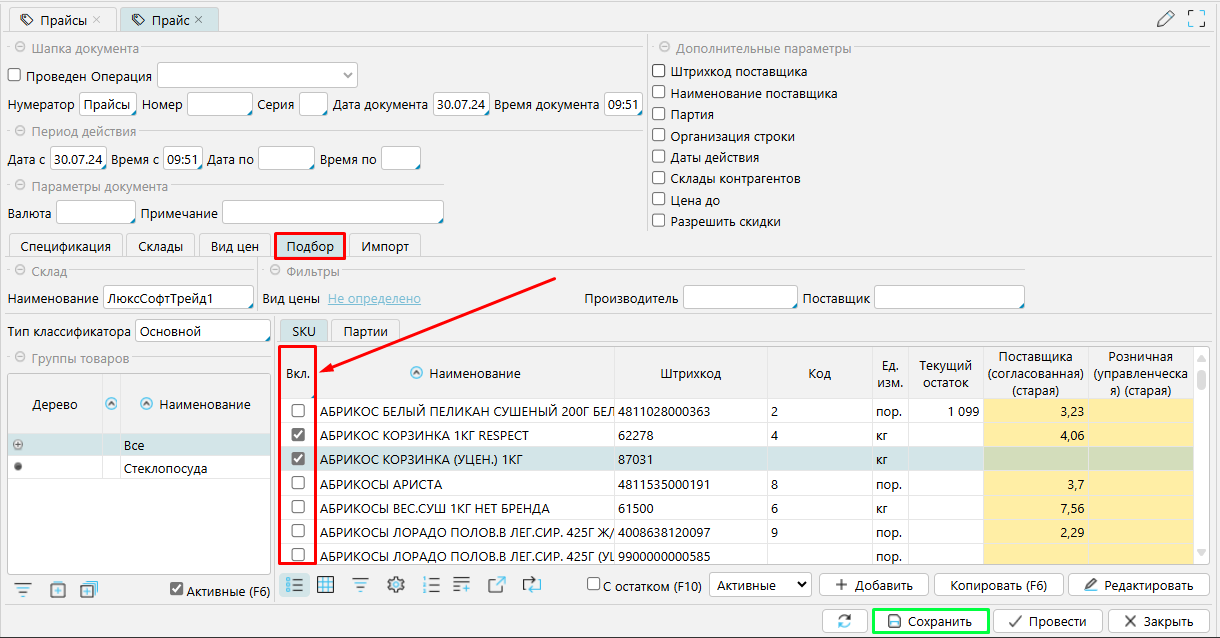Viewport: 1220px width, 638px height.
Task: Open table settings gear icon
Action: (x=395, y=585)
